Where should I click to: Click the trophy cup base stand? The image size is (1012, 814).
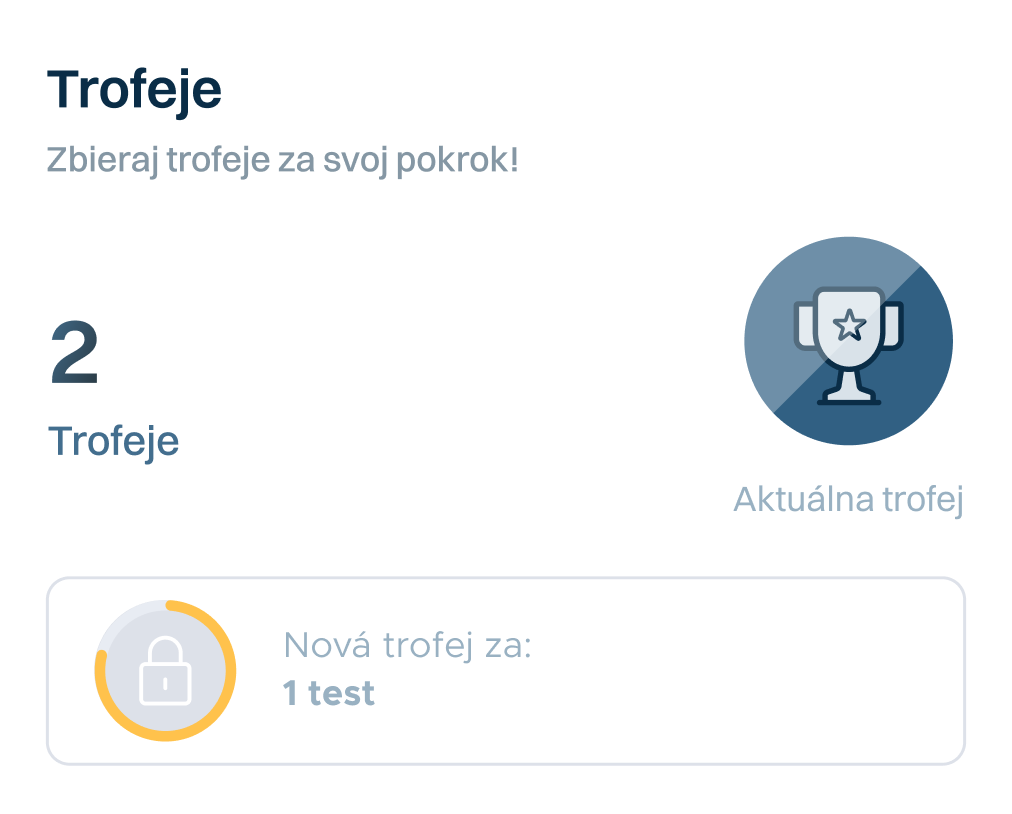click(849, 394)
